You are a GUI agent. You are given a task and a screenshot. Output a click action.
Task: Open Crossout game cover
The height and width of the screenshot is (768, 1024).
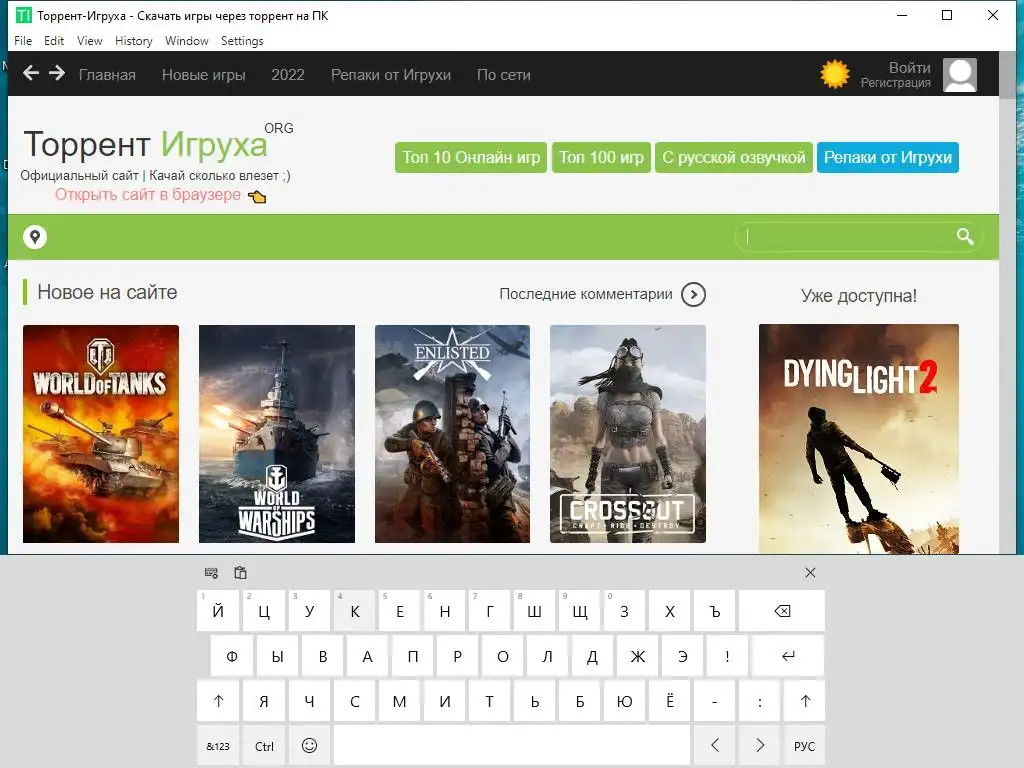point(628,434)
